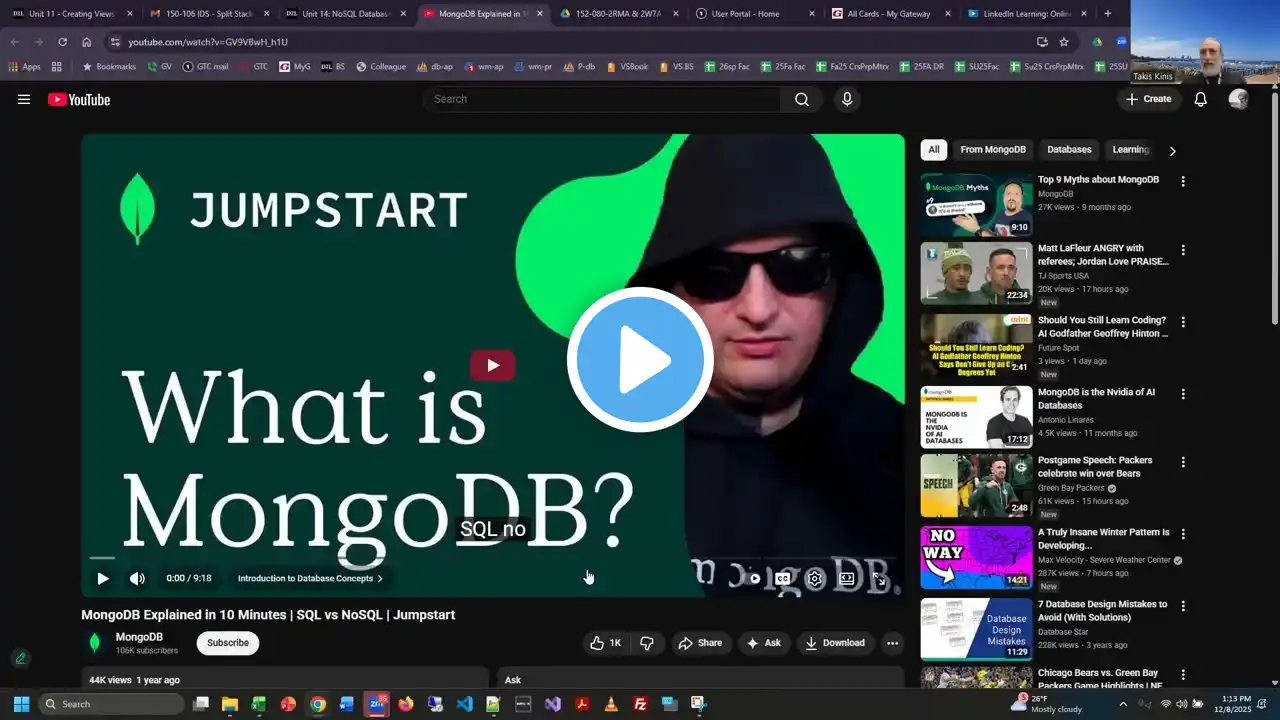Screen dimensions: 1280x720
Task: Click the address bar URL
Action: click(x=208, y=42)
